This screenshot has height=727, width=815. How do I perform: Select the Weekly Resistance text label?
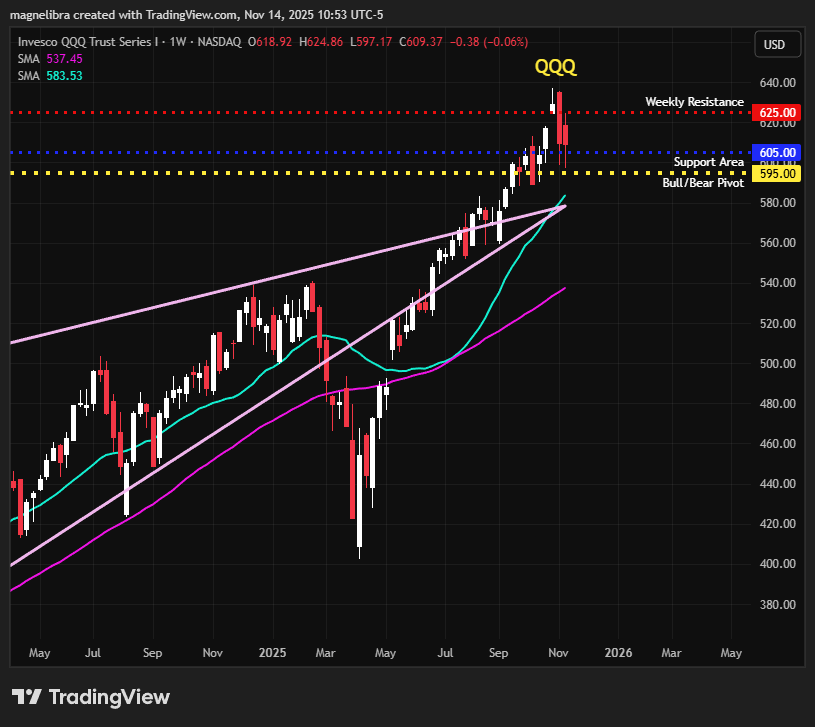[x=694, y=102]
